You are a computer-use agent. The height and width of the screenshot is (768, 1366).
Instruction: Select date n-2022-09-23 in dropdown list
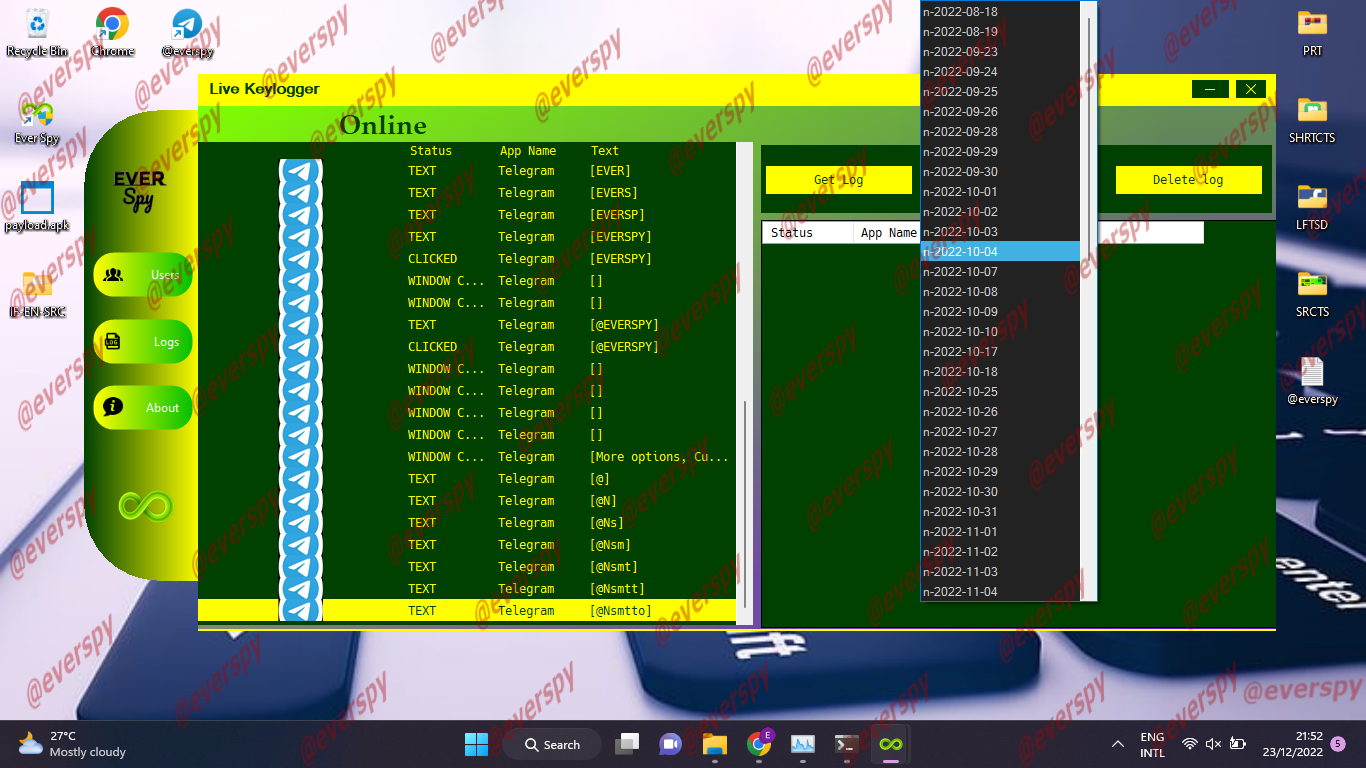coord(1000,52)
